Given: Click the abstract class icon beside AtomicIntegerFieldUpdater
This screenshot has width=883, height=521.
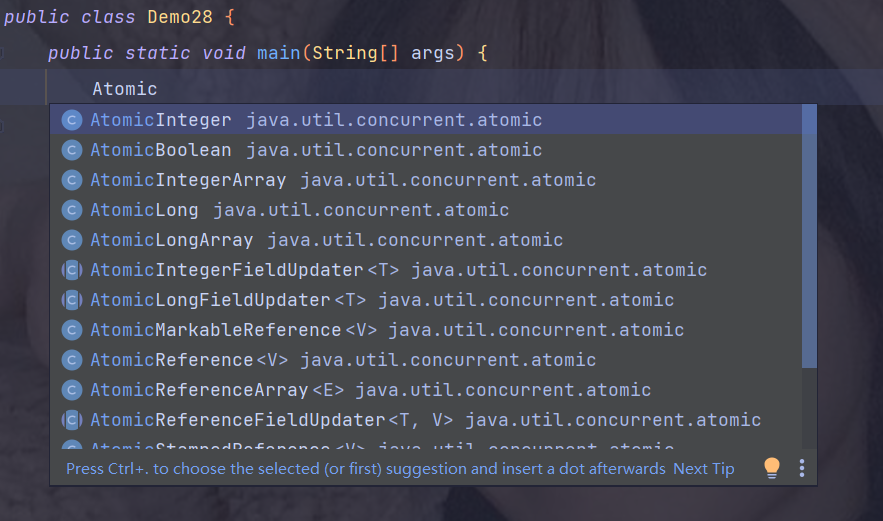Looking at the screenshot, I should pos(71,270).
